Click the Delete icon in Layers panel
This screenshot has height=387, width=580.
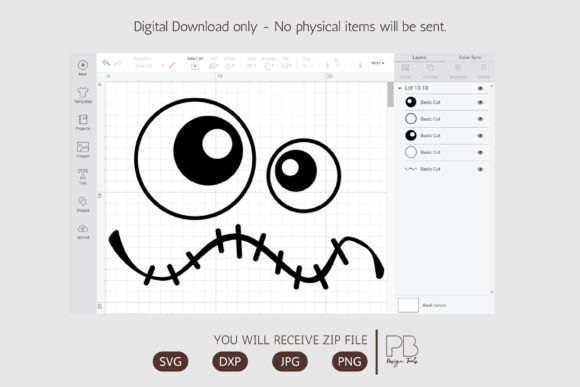[x=483, y=68]
